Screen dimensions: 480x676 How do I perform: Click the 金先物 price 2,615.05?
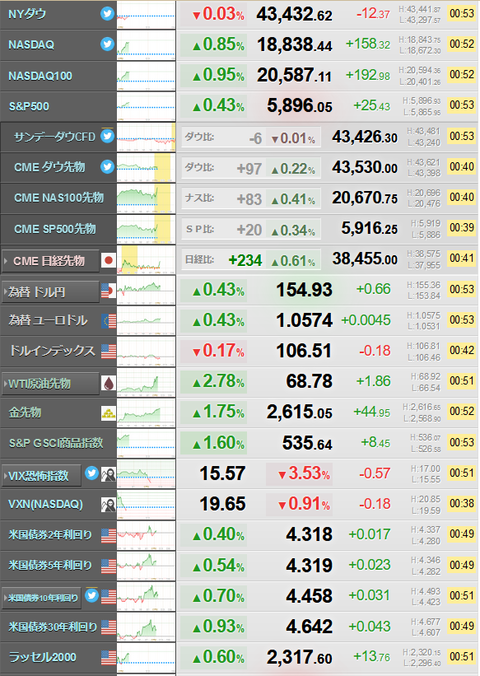coord(299,413)
